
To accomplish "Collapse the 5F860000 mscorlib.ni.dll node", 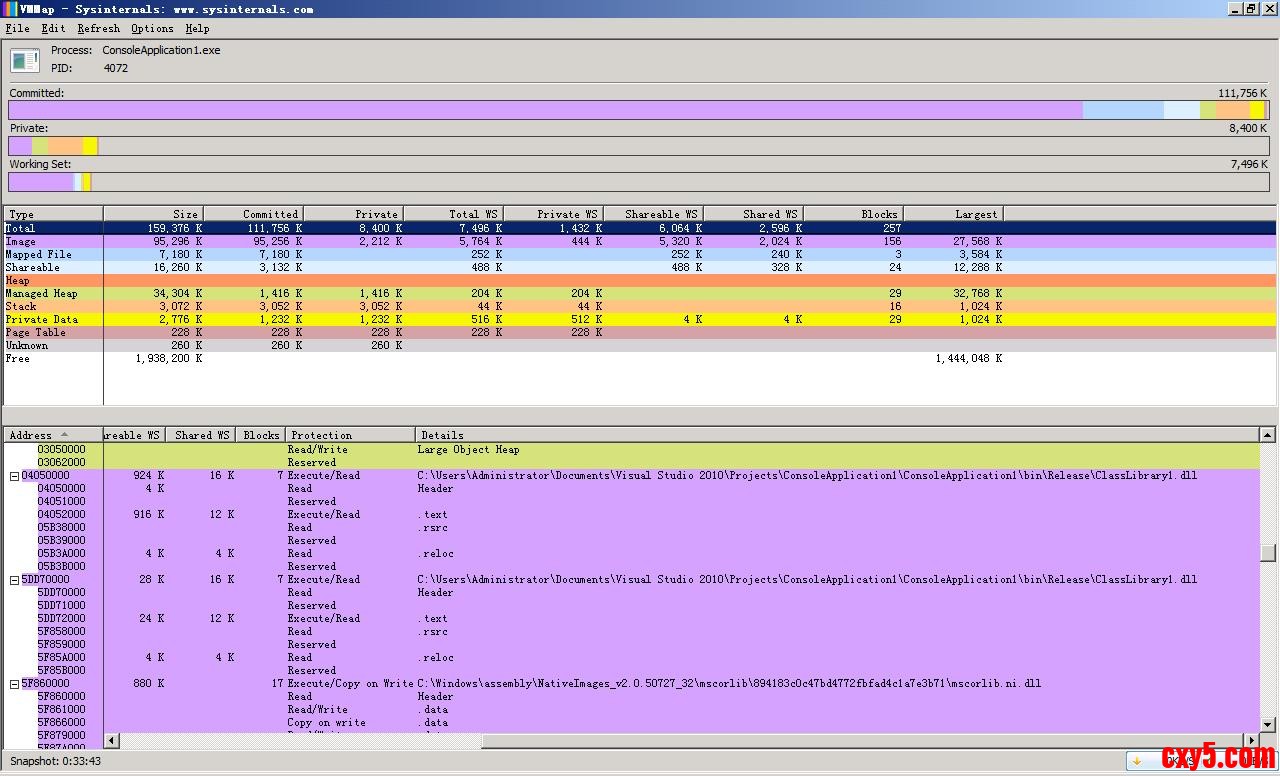I will click(14, 684).
